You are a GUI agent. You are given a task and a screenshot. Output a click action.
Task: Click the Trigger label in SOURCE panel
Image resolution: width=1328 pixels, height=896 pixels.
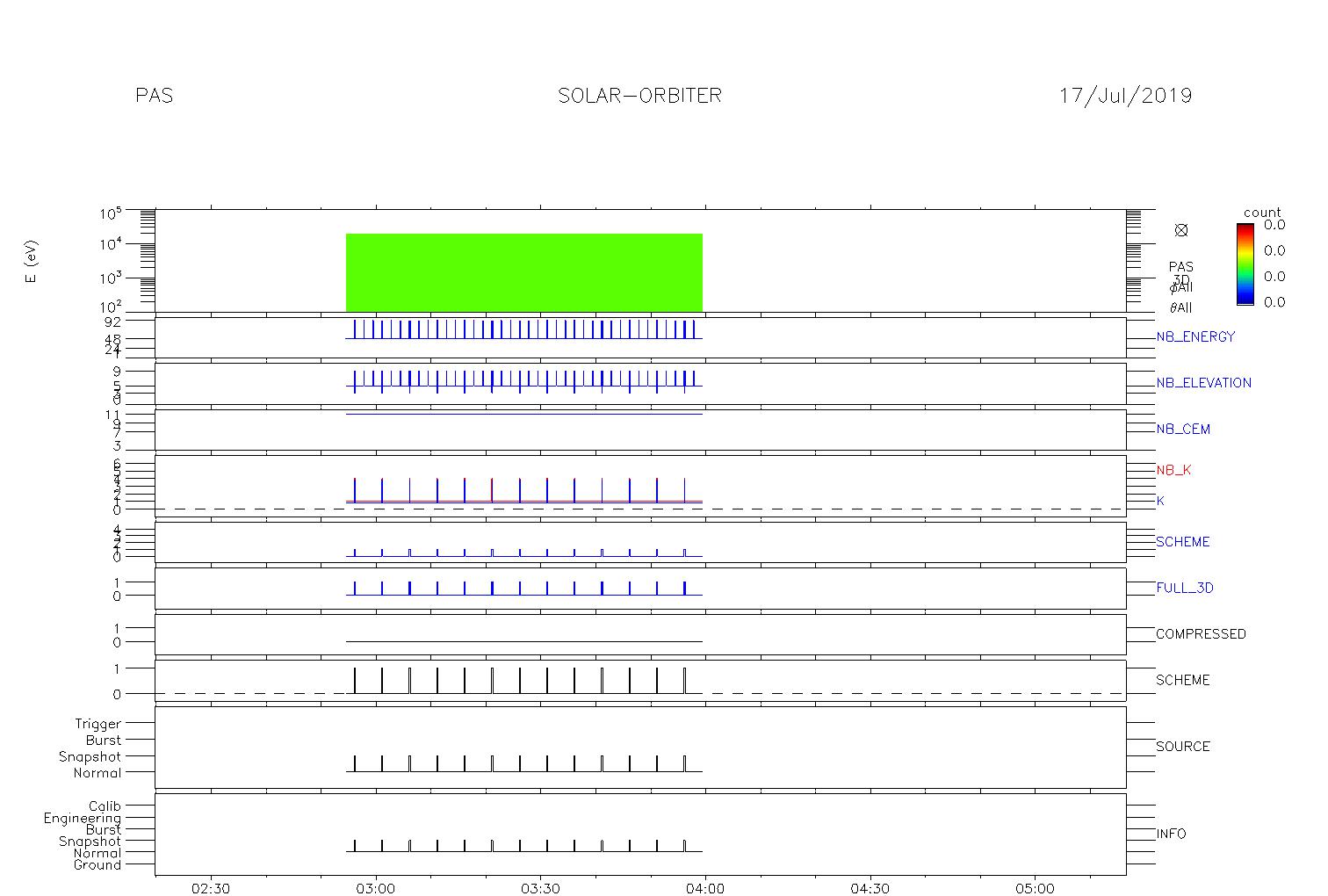point(97,725)
